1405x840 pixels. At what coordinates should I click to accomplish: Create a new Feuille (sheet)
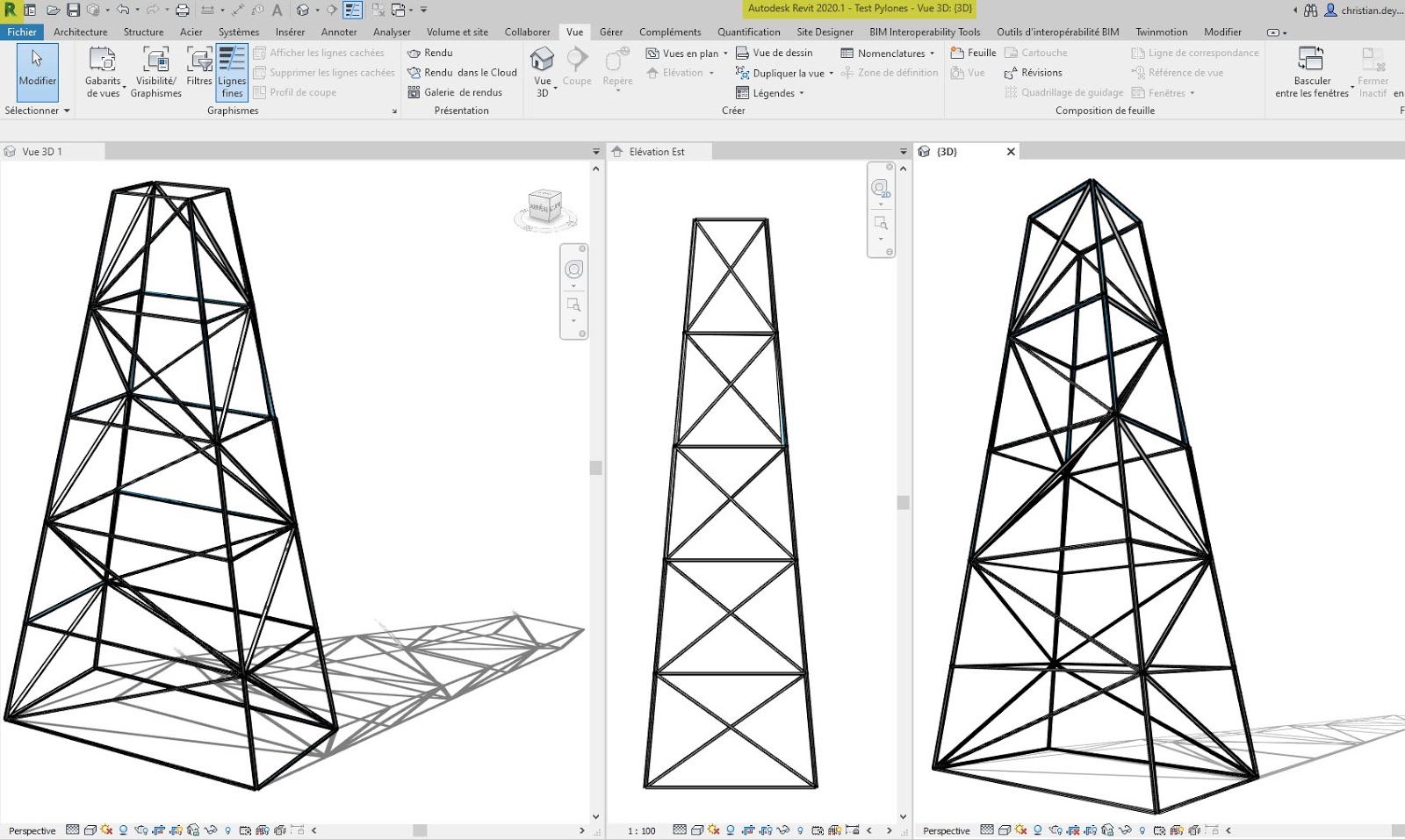(x=973, y=52)
